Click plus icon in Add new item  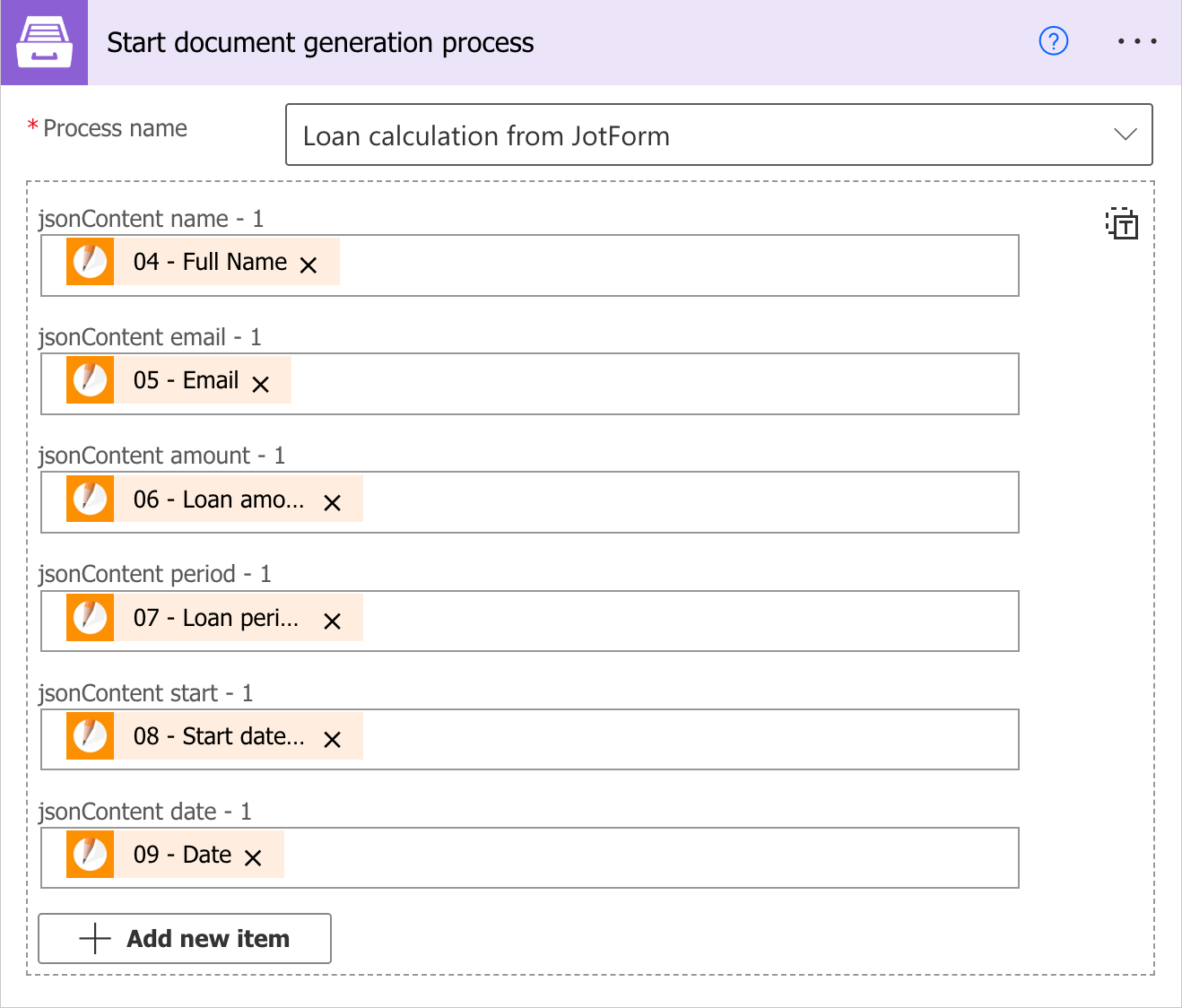point(95,939)
